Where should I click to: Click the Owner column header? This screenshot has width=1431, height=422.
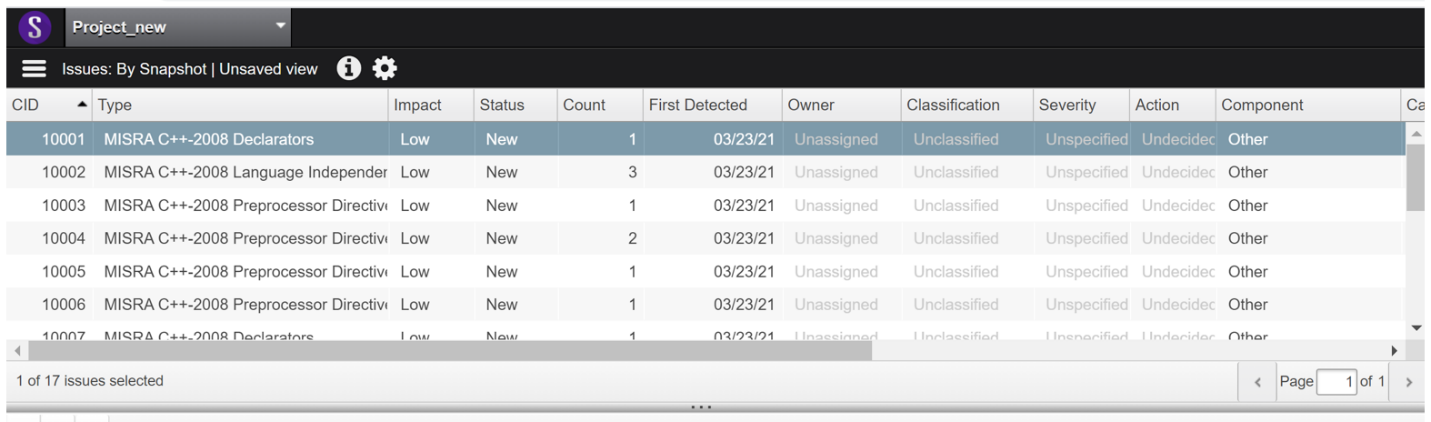point(840,105)
